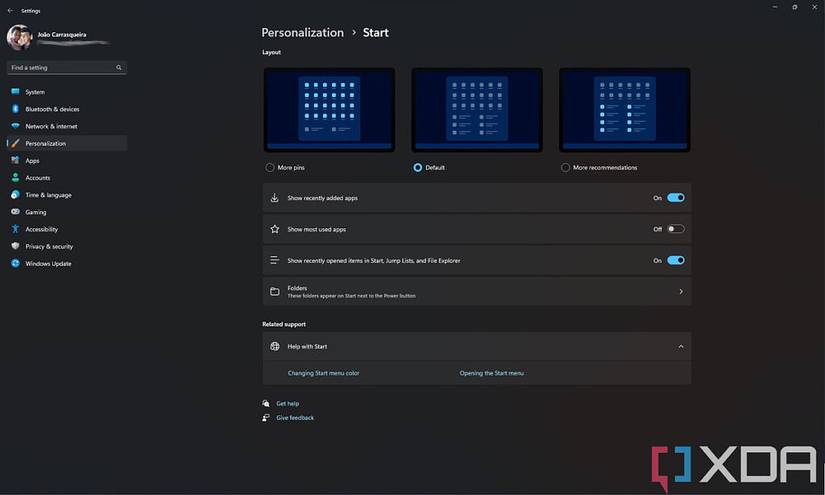Minimize the Settings window
Image resolution: width=825 pixels, height=495 pixels.
(774, 7)
